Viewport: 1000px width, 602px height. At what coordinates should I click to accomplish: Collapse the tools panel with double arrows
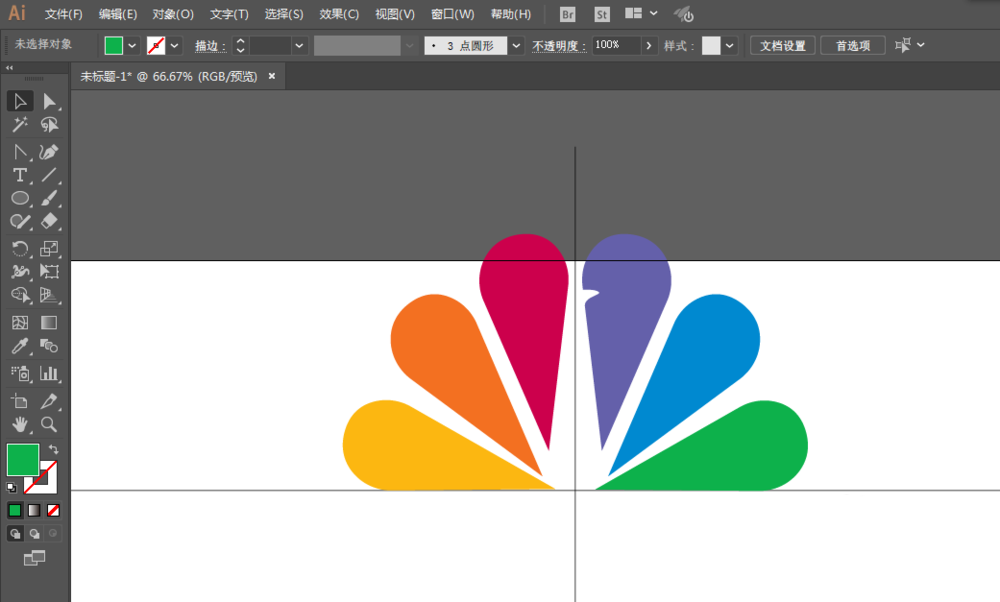tap(10, 68)
